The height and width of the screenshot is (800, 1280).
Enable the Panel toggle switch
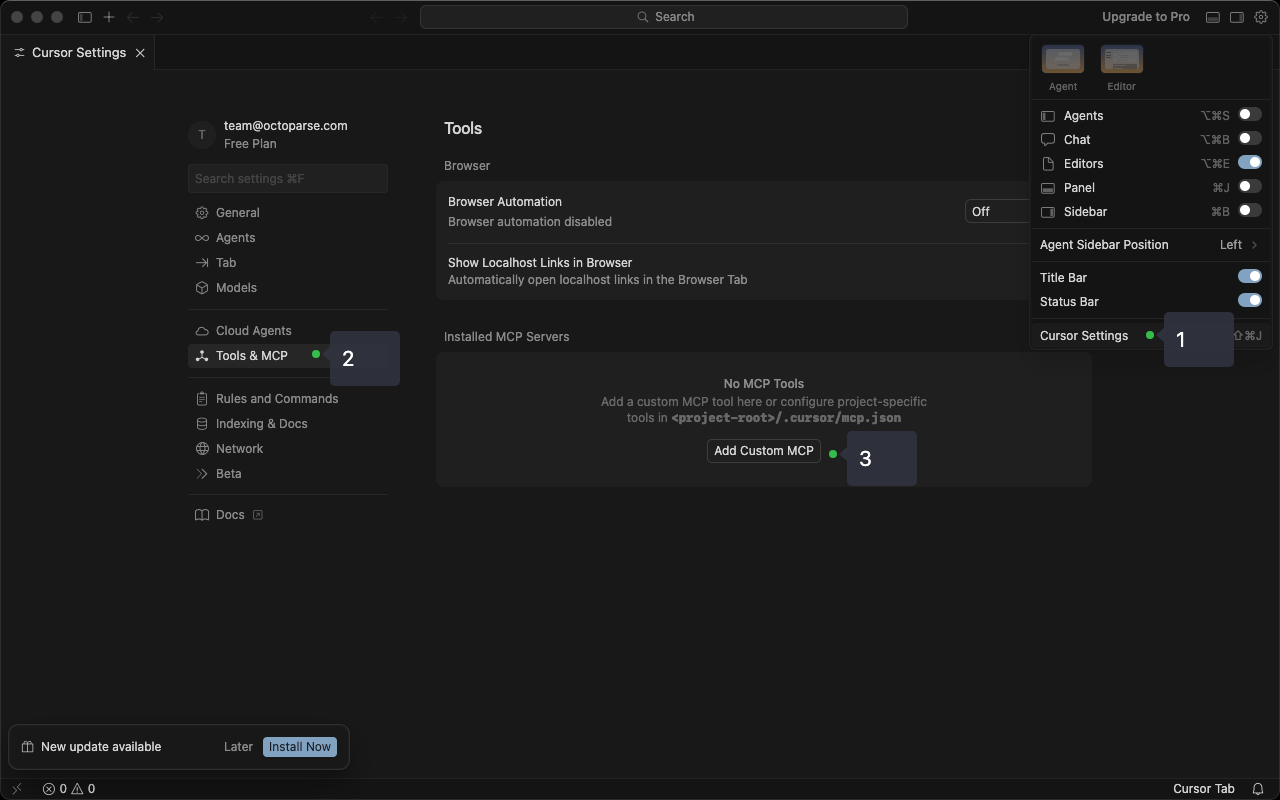point(1250,187)
